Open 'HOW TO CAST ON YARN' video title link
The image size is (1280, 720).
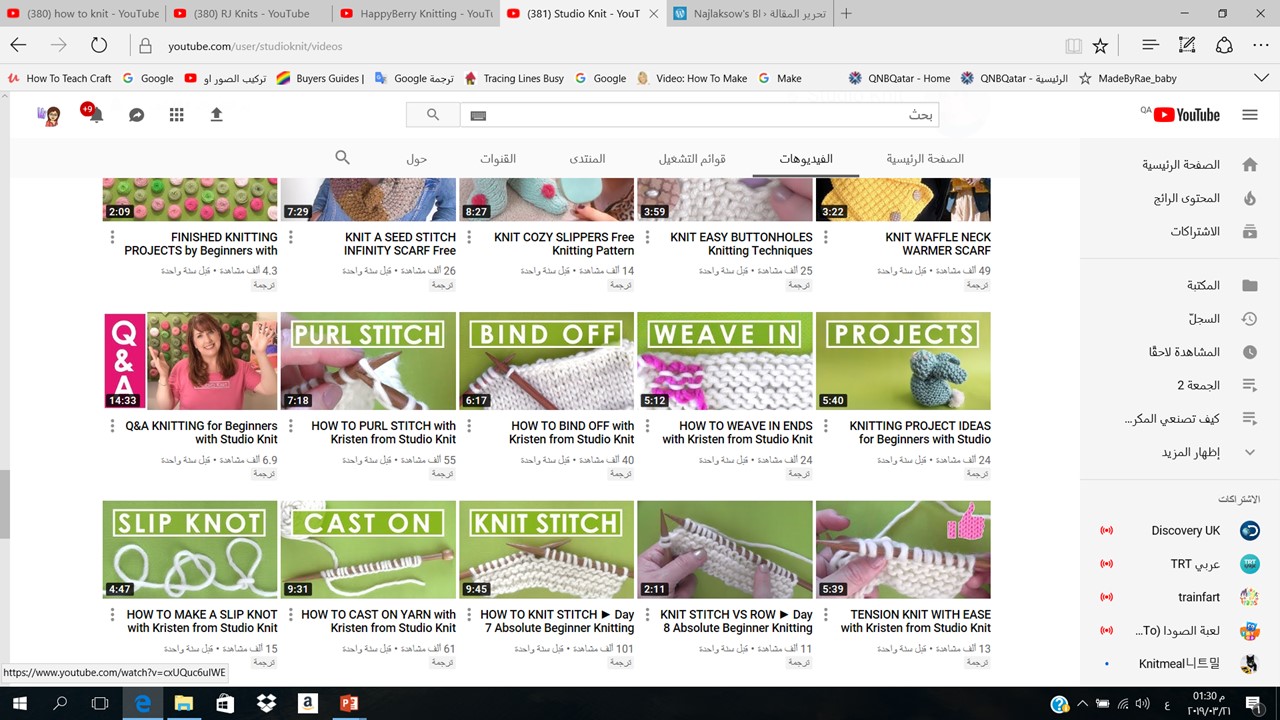coord(378,621)
